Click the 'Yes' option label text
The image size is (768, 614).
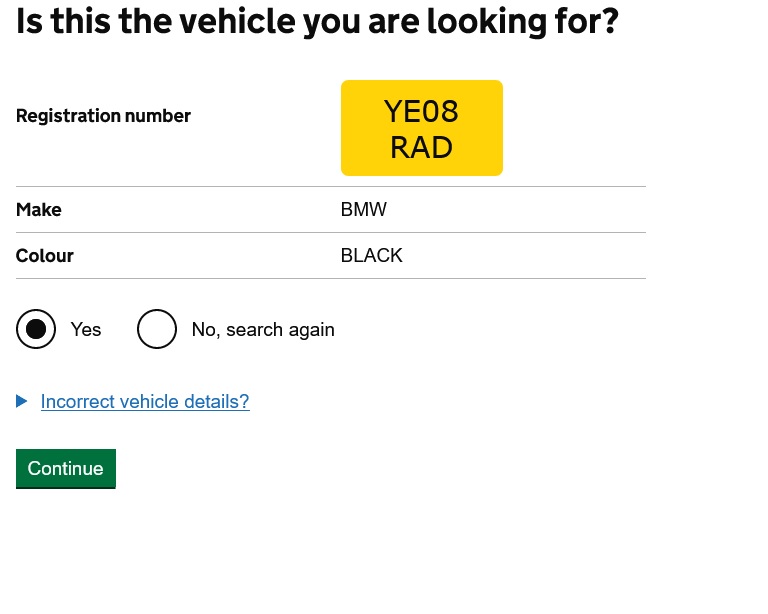(x=86, y=330)
